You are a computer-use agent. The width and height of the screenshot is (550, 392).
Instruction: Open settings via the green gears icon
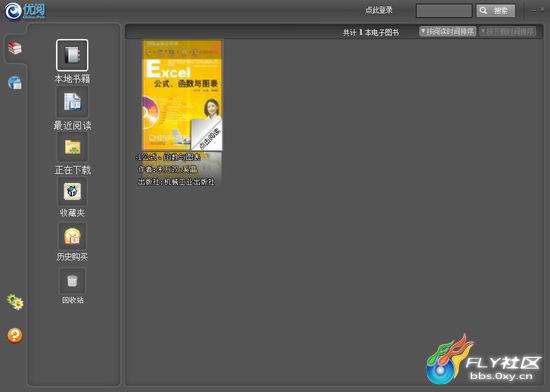pyautogui.click(x=15, y=302)
